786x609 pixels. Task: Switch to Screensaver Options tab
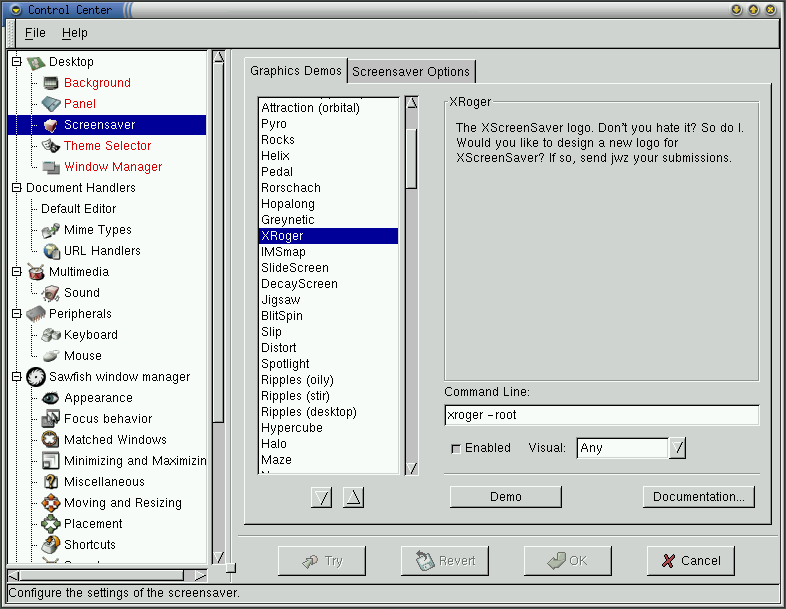[410, 72]
